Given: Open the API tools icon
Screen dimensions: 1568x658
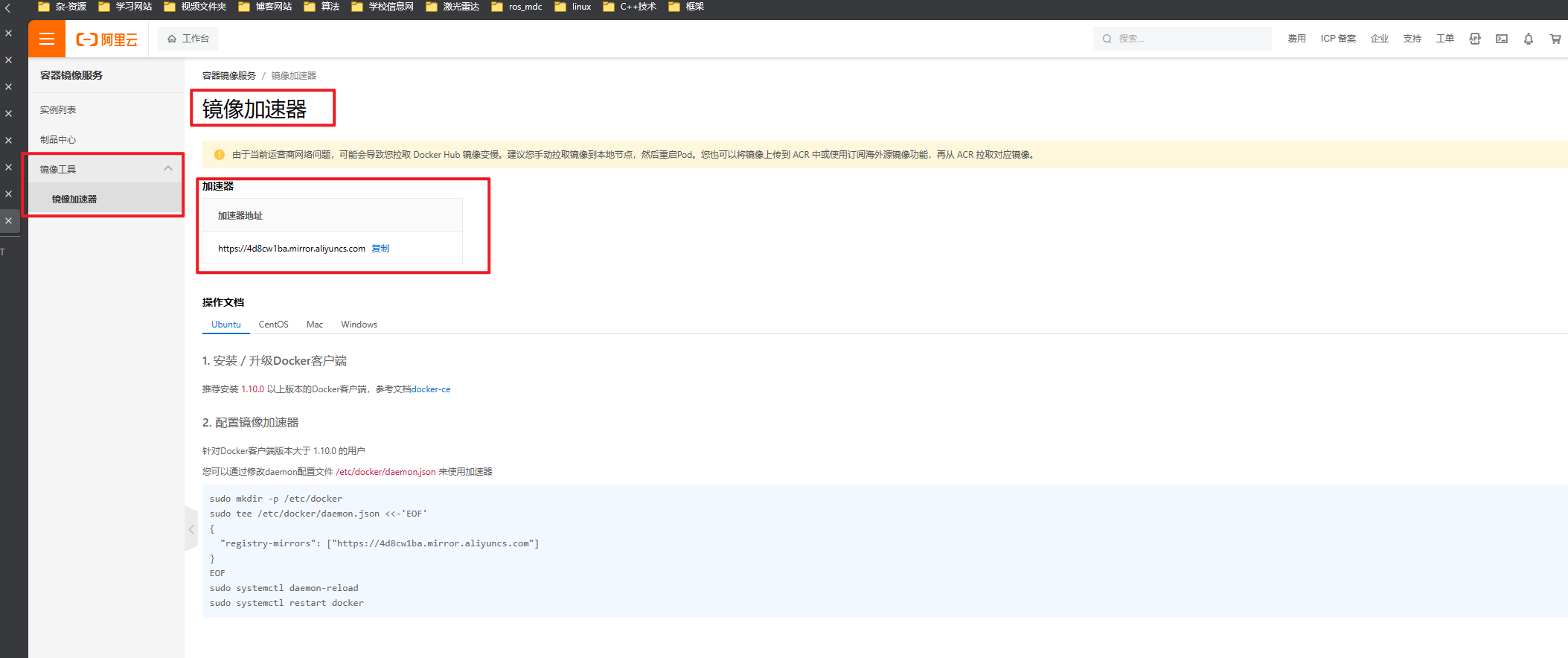Looking at the screenshot, I should (x=1475, y=39).
